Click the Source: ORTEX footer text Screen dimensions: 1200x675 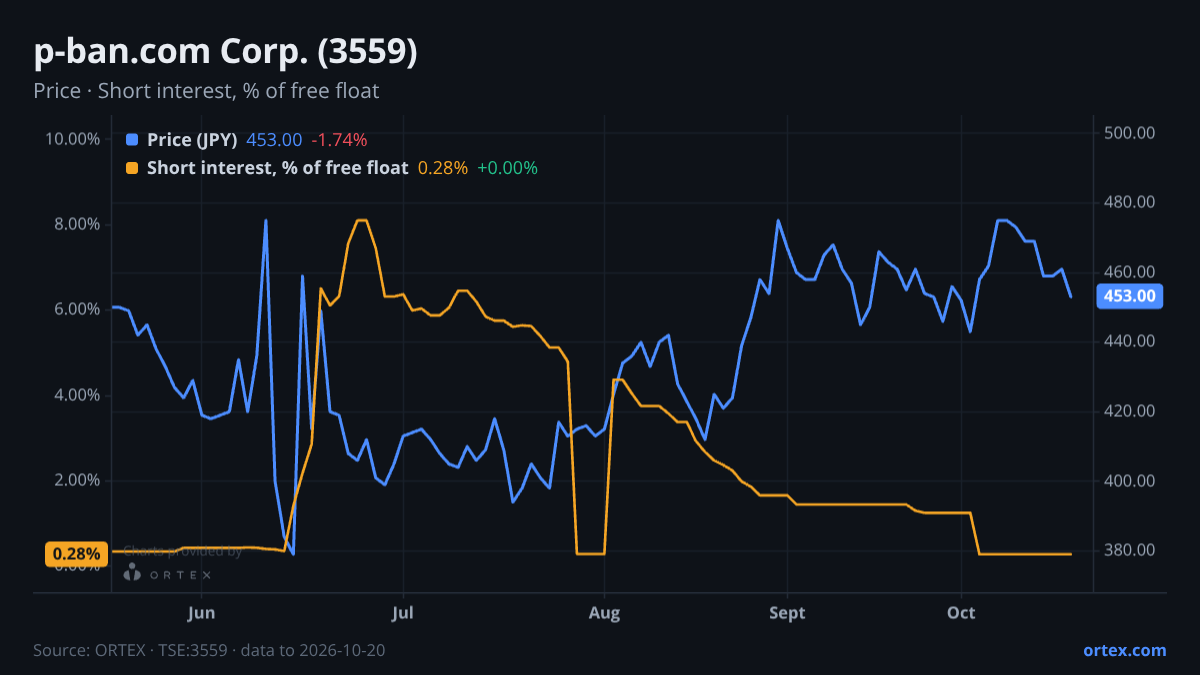(209, 650)
